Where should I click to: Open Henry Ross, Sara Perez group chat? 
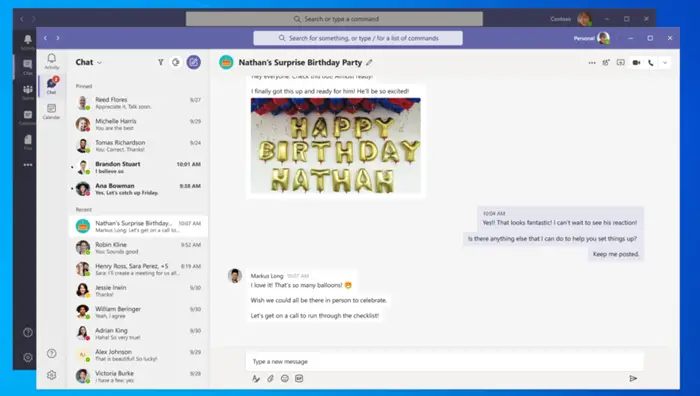tap(138, 269)
